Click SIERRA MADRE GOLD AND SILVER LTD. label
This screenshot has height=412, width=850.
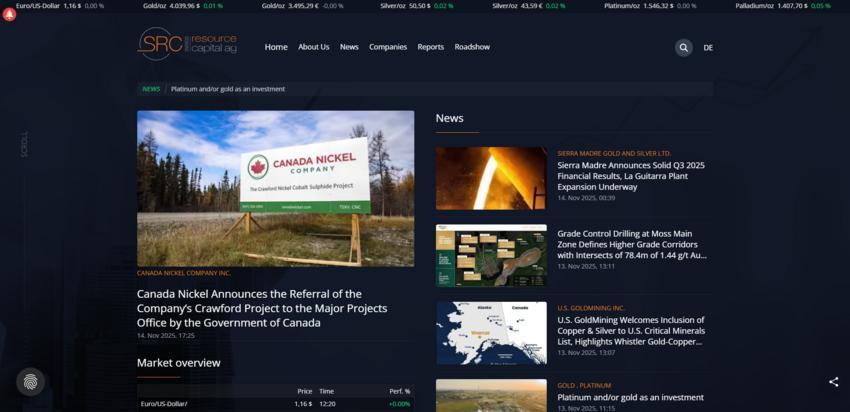(x=614, y=153)
